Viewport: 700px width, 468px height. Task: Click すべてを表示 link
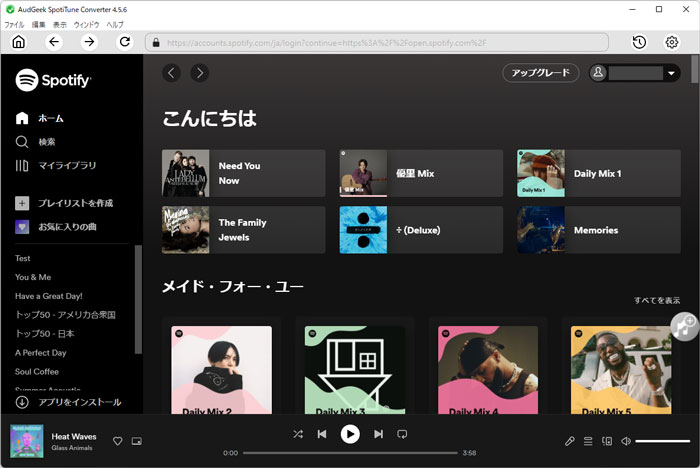coord(657,300)
